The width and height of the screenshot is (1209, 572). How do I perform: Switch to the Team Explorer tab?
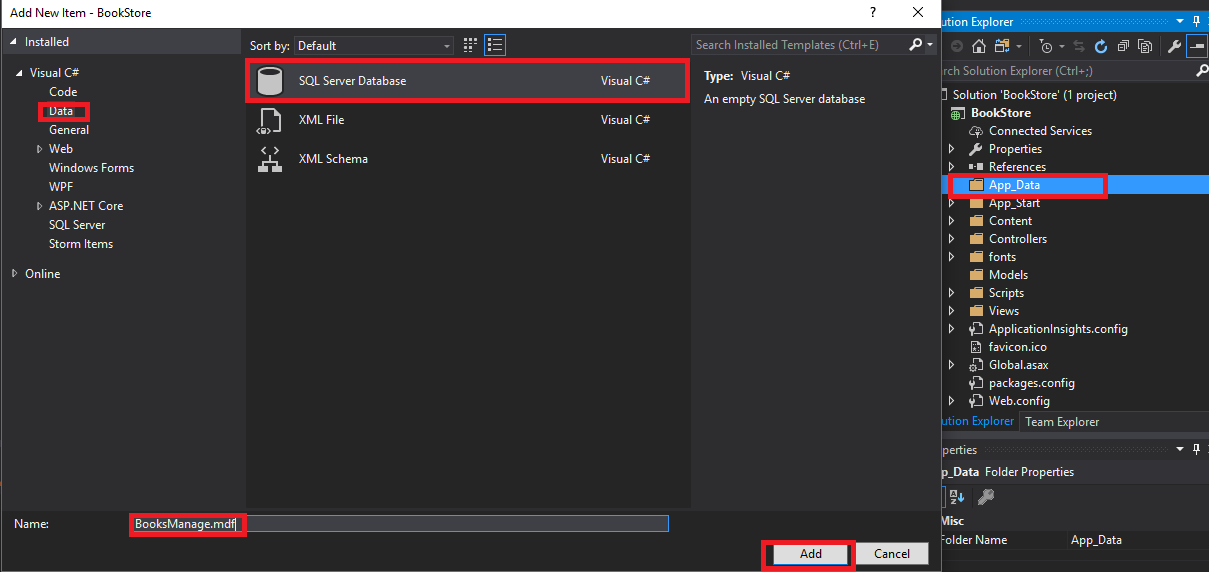coord(1062,421)
